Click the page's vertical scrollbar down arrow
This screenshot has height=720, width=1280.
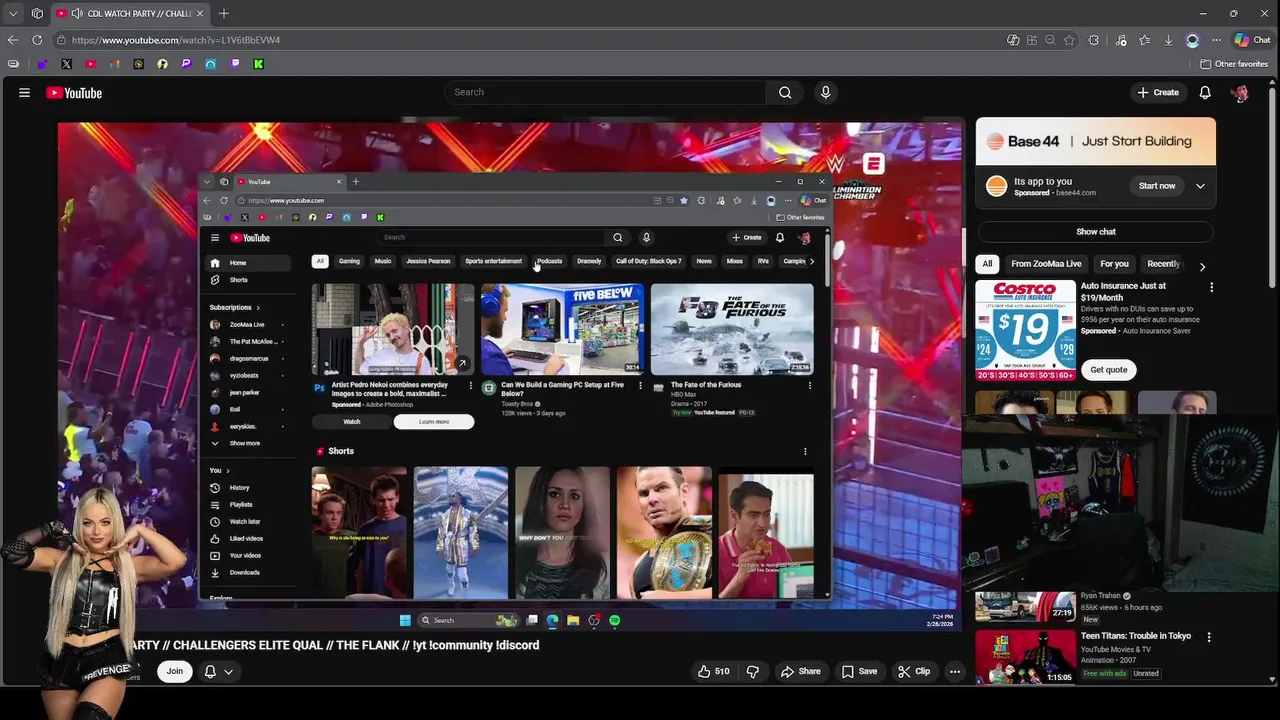coord(1273,680)
